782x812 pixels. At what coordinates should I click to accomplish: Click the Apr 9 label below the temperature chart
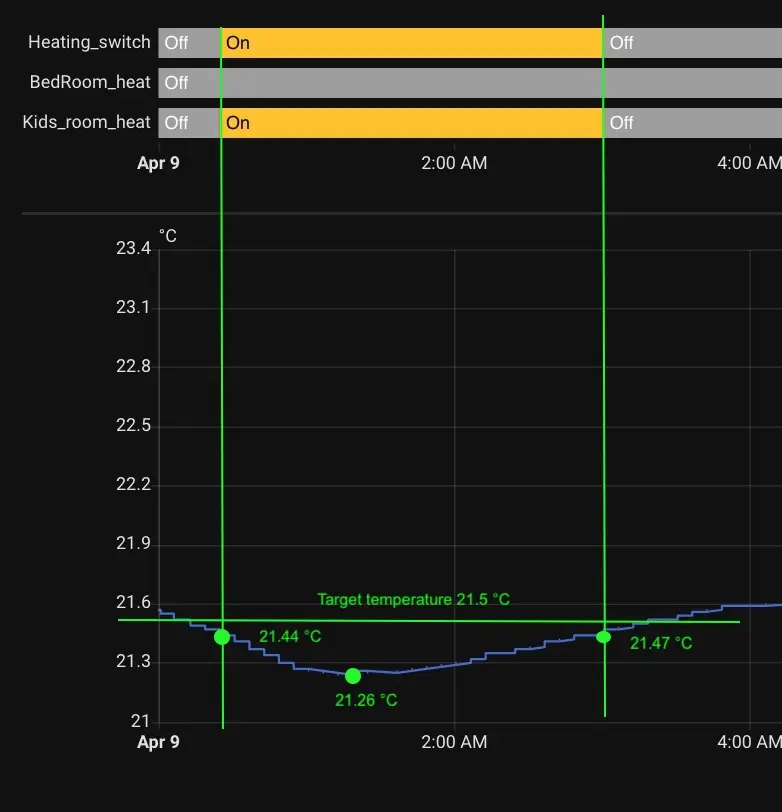point(158,742)
